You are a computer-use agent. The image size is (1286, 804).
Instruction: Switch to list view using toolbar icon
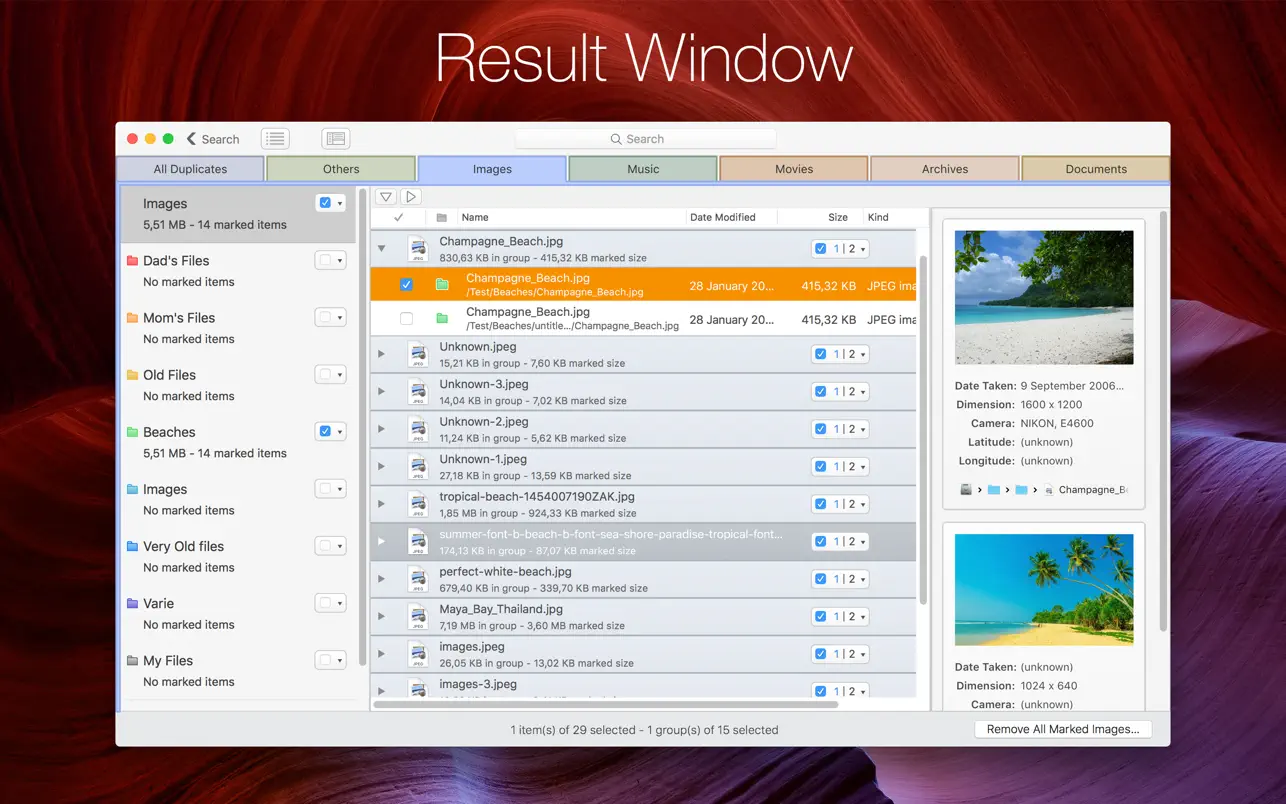[275, 139]
